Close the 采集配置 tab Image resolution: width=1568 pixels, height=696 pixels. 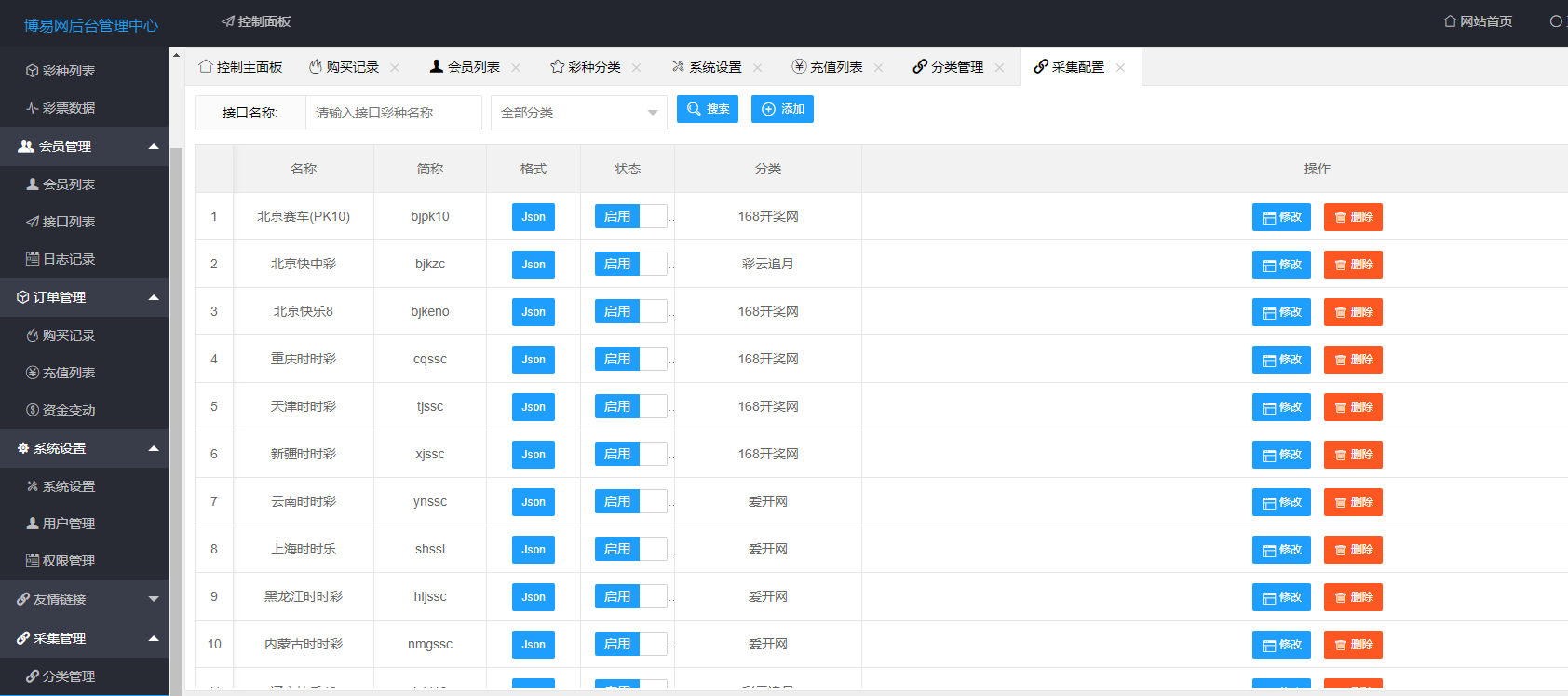pyautogui.click(x=1121, y=68)
